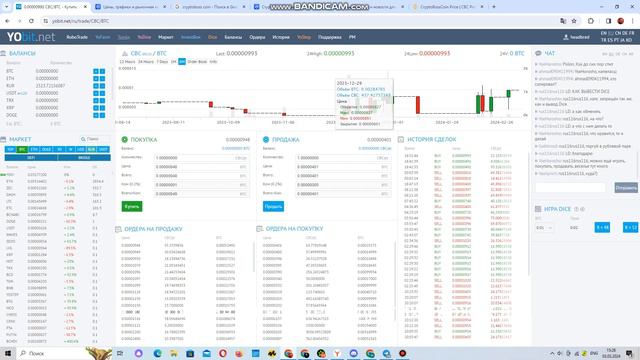Select the DASH row in market list
This screenshot has height=360, width=640.
pyautogui.click(x=57, y=195)
